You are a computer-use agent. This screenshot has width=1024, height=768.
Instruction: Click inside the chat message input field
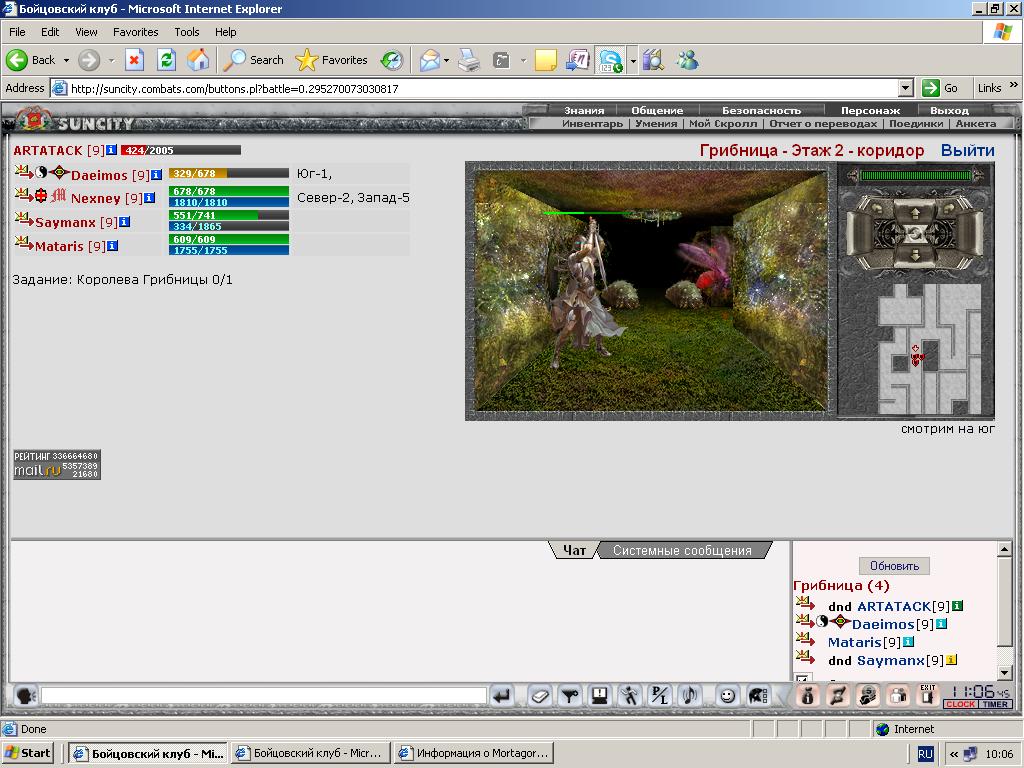pyautogui.click(x=264, y=696)
